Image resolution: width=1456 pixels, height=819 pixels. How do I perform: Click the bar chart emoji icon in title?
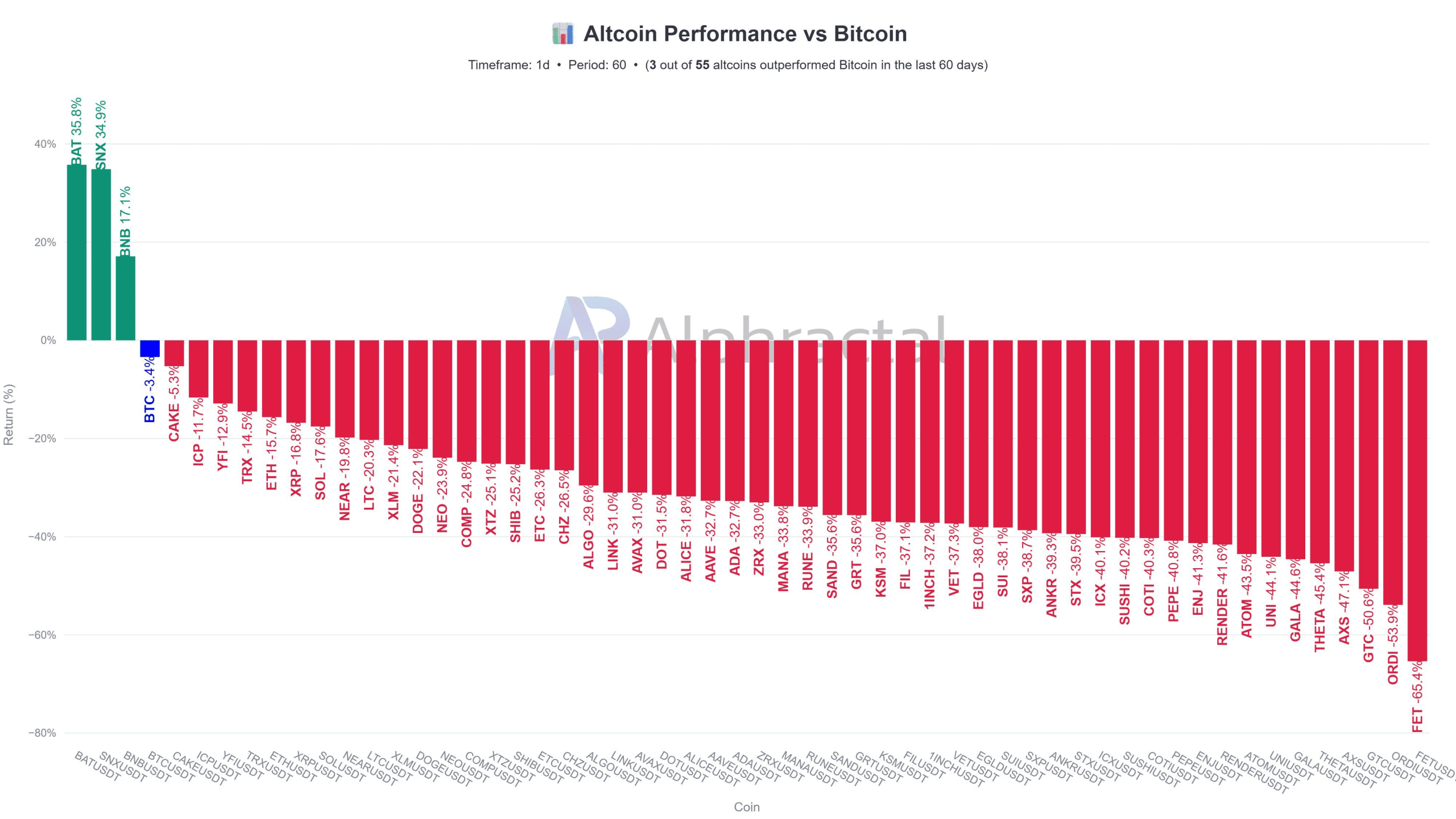562,34
